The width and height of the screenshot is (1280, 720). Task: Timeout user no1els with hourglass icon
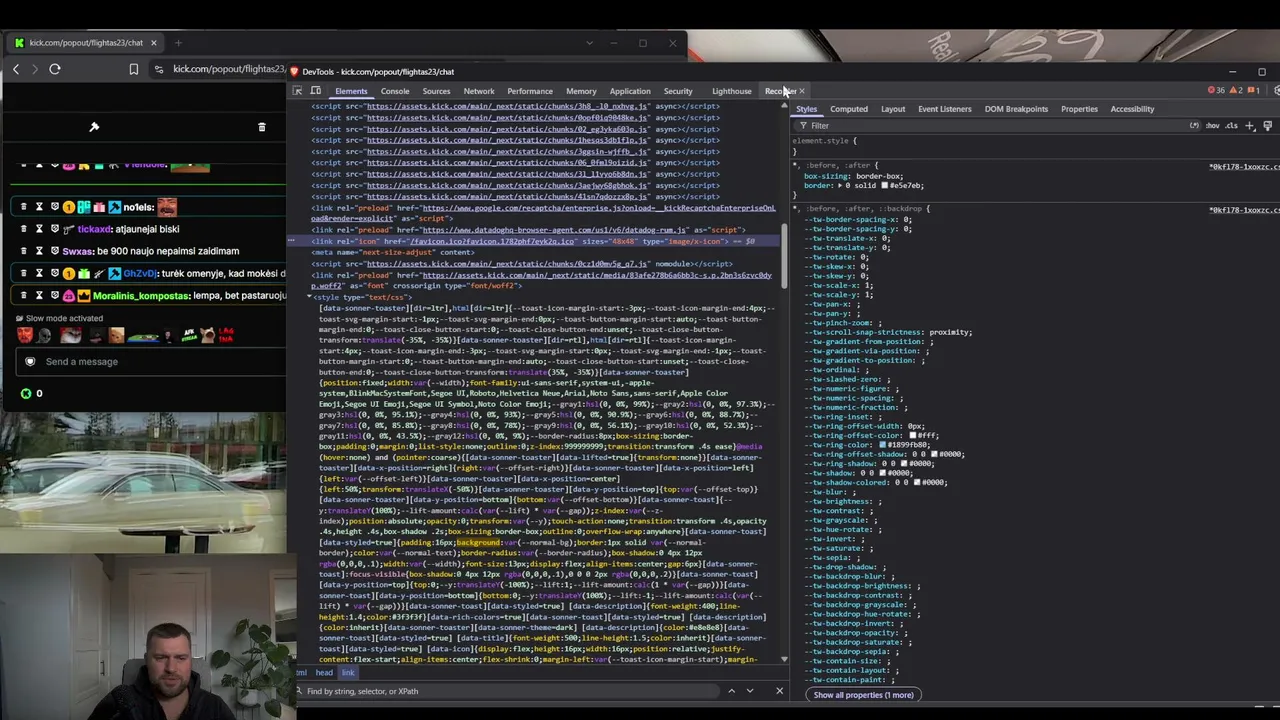[x=39, y=207]
